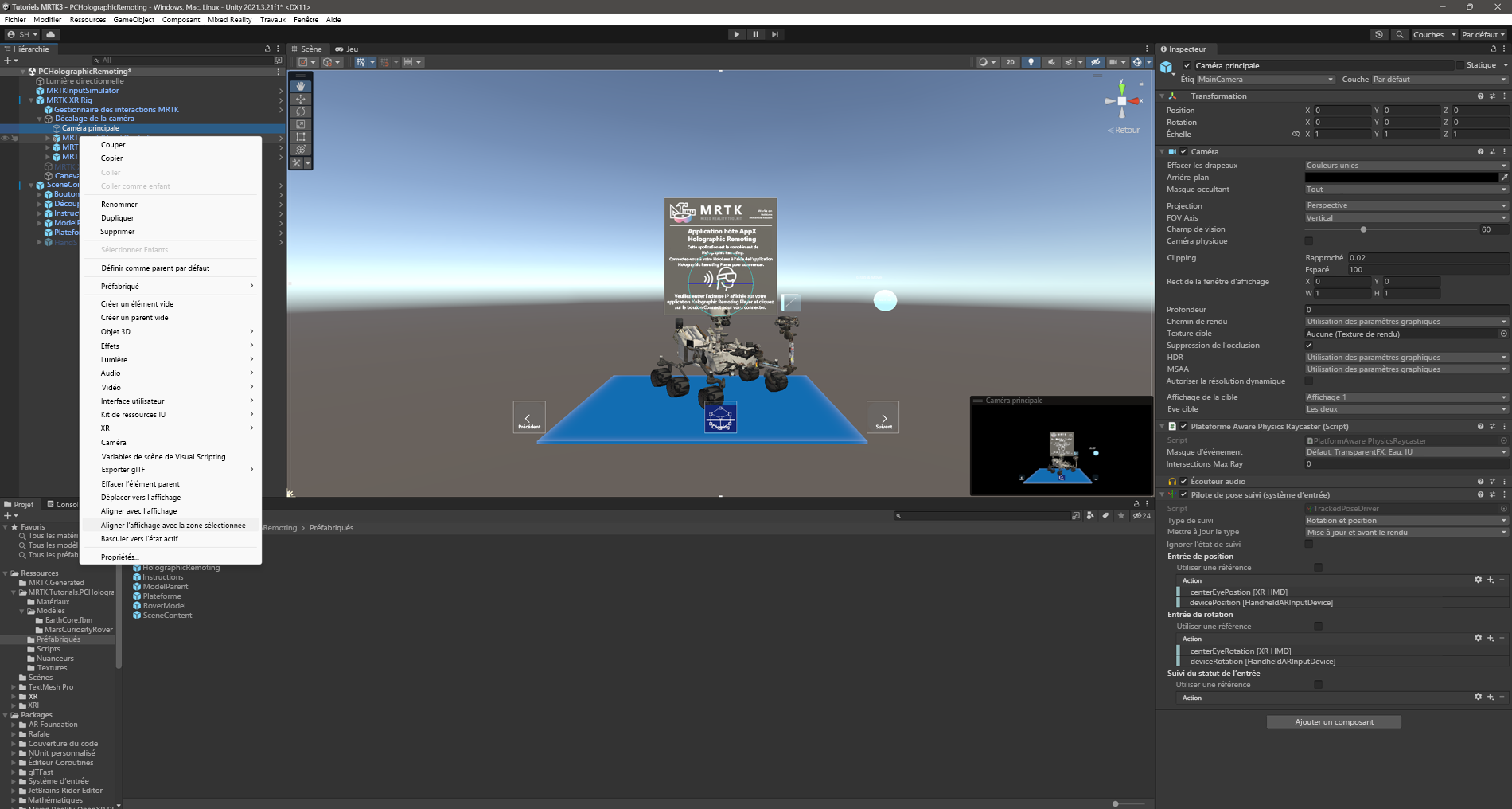Open the history clock icon in toolbar
Viewport: 1512px width, 809px height.
point(1379,34)
